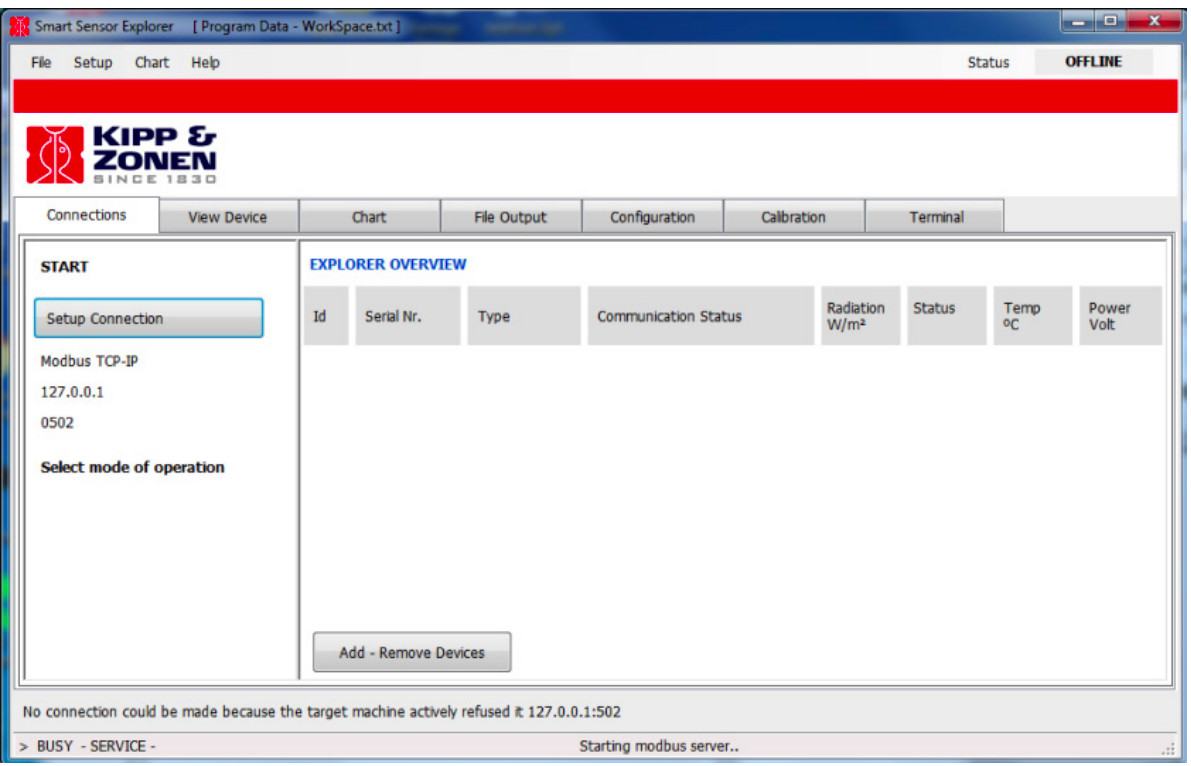
Task: Open the Setup menu
Action: pyautogui.click(x=93, y=62)
